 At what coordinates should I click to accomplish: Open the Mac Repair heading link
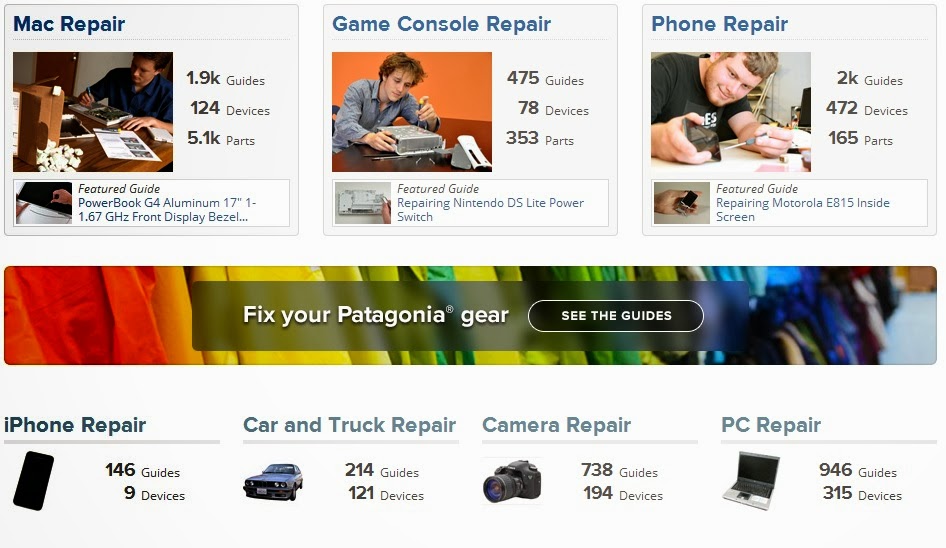[x=69, y=24]
